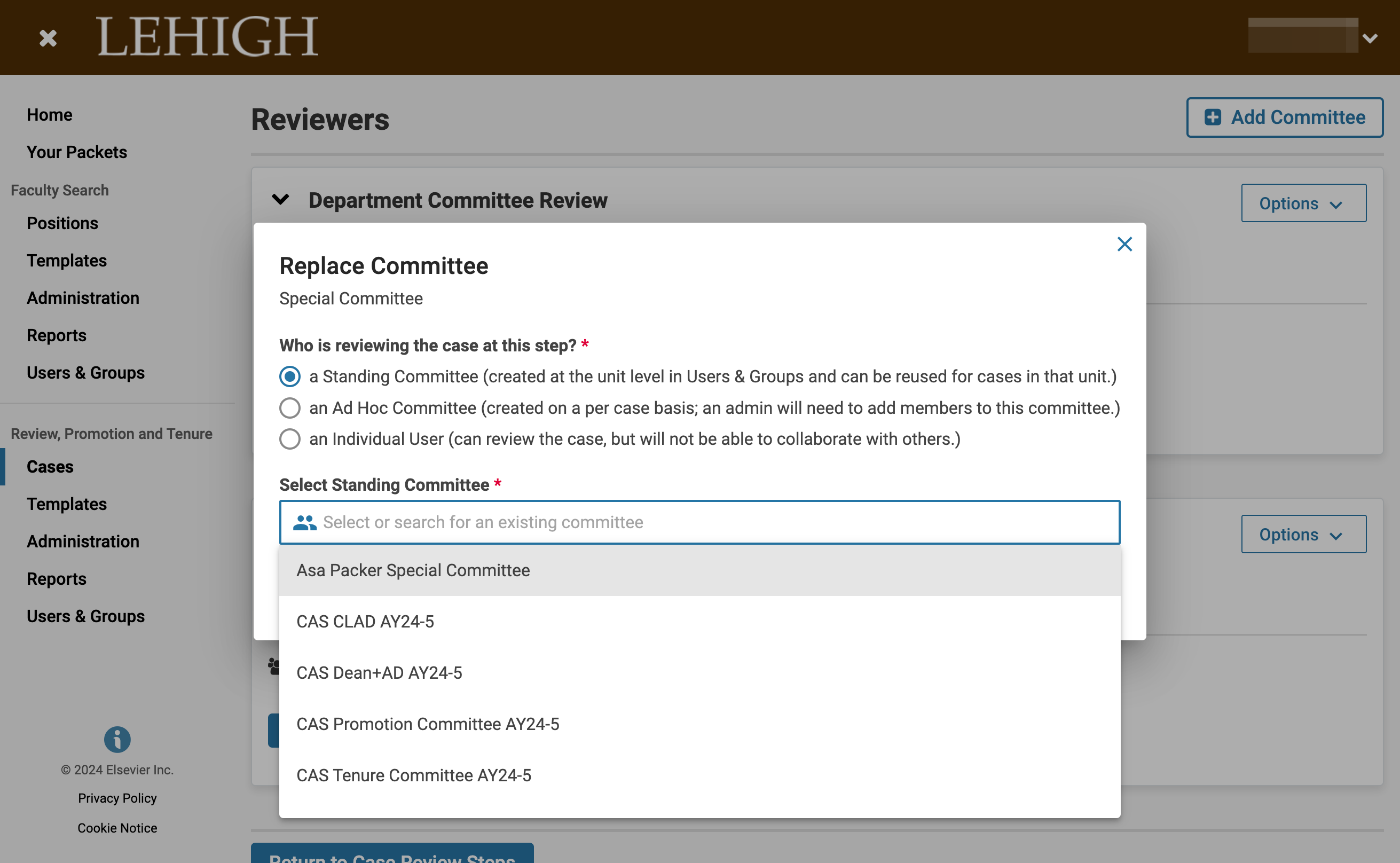Open Users & Groups under Faculty Search
Screen dimensions: 1400x863
click(85, 373)
